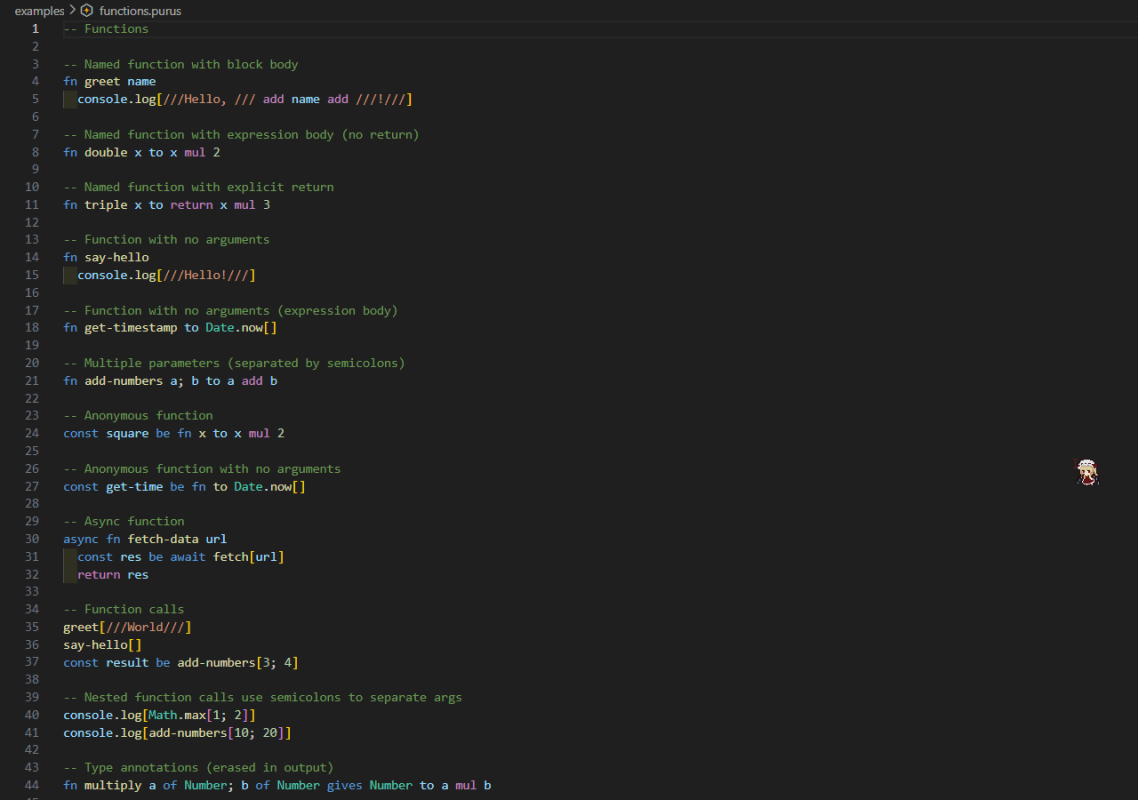Screen dimensions: 1138x800
Task: Click line number 30 in gutter
Action: point(32,539)
